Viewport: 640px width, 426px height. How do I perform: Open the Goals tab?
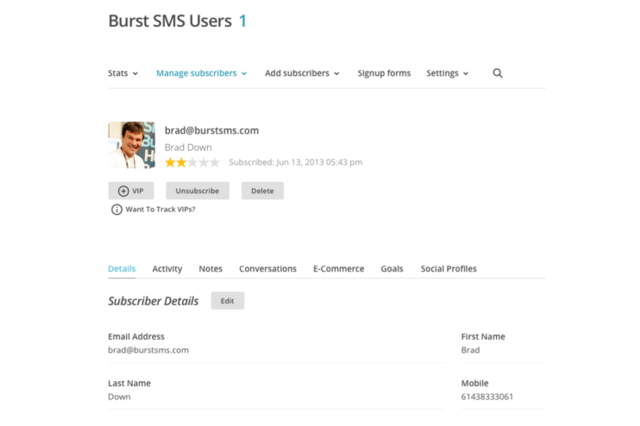pyautogui.click(x=392, y=269)
